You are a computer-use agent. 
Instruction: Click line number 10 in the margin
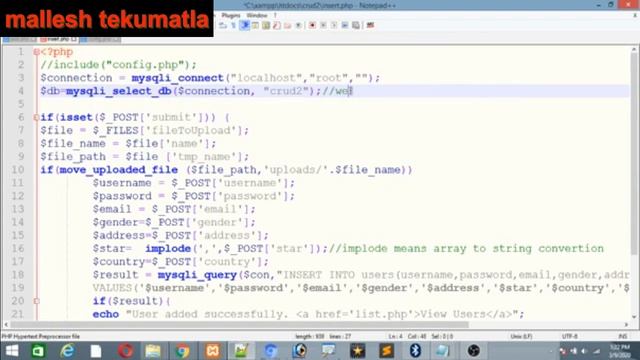[18, 170]
